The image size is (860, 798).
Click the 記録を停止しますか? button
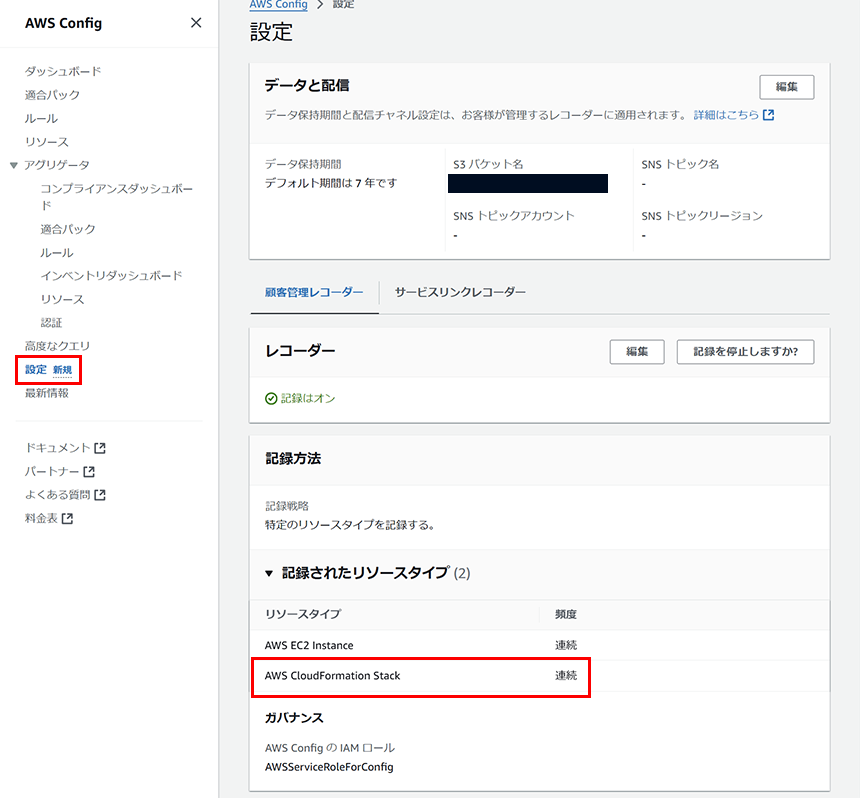tap(745, 352)
